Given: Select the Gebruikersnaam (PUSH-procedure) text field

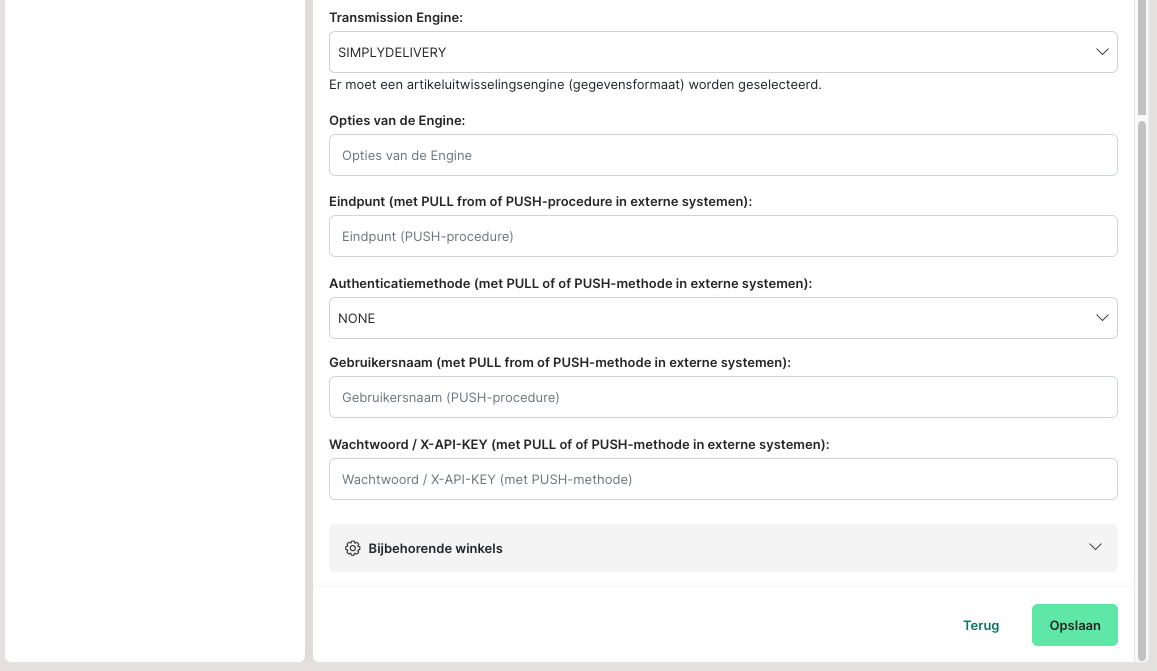Looking at the screenshot, I should click(722, 397).
